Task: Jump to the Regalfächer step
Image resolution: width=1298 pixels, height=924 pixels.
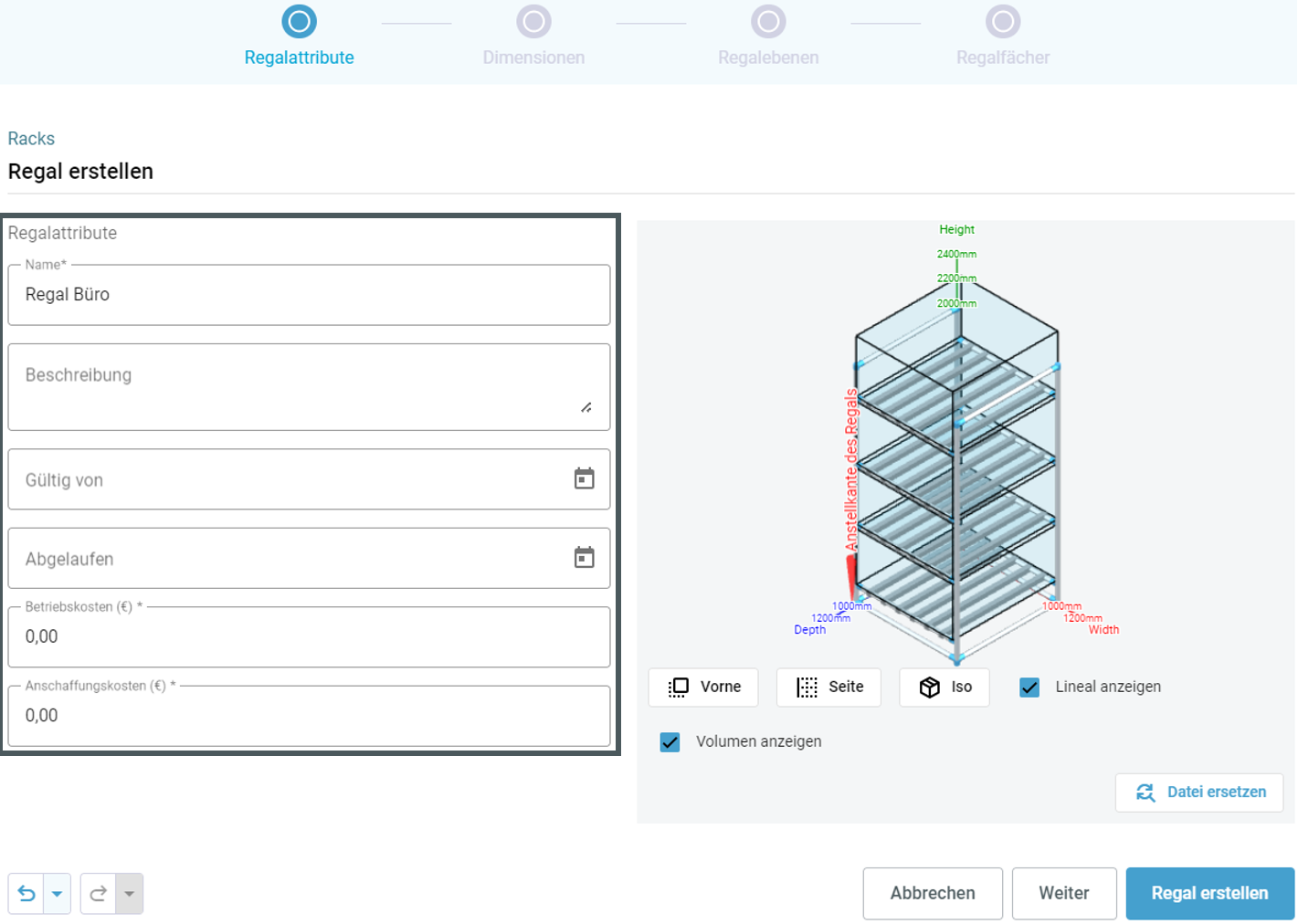Action: 1002,22
